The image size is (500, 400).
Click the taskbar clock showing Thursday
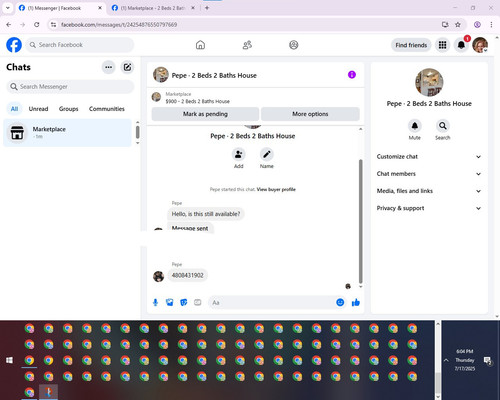click(x=465, y=360)
